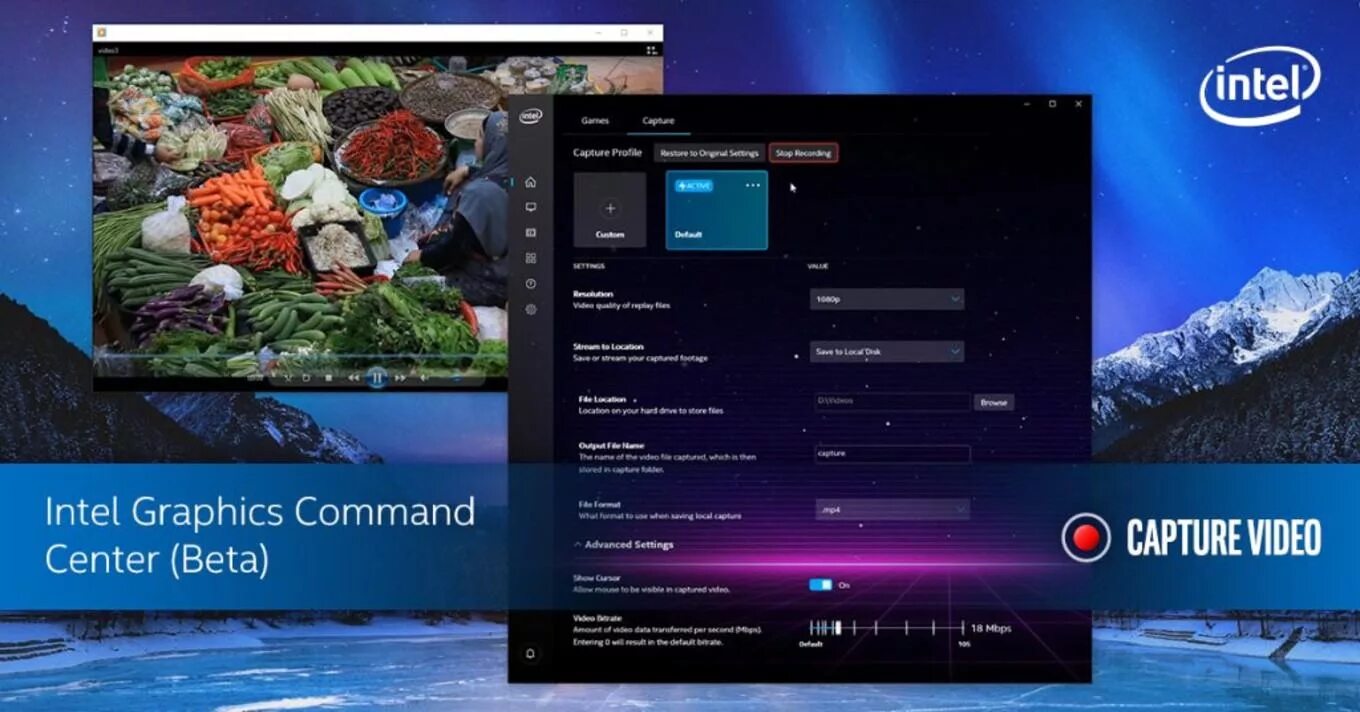
Task: Open the Display section in the sidebar
Action: tap(530, 207)
